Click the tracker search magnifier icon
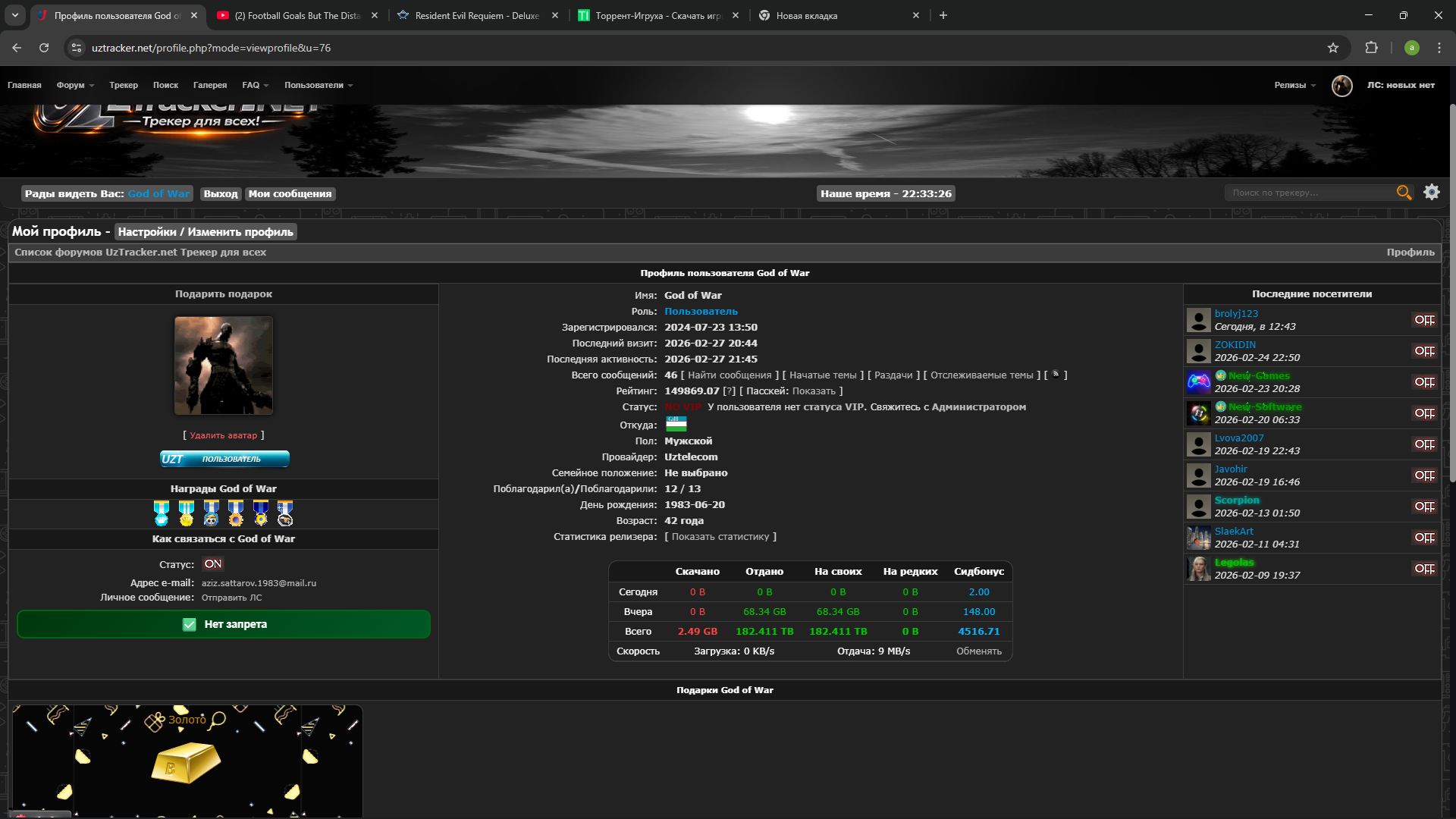1456x819 pixels. [x=1404, y=193]
